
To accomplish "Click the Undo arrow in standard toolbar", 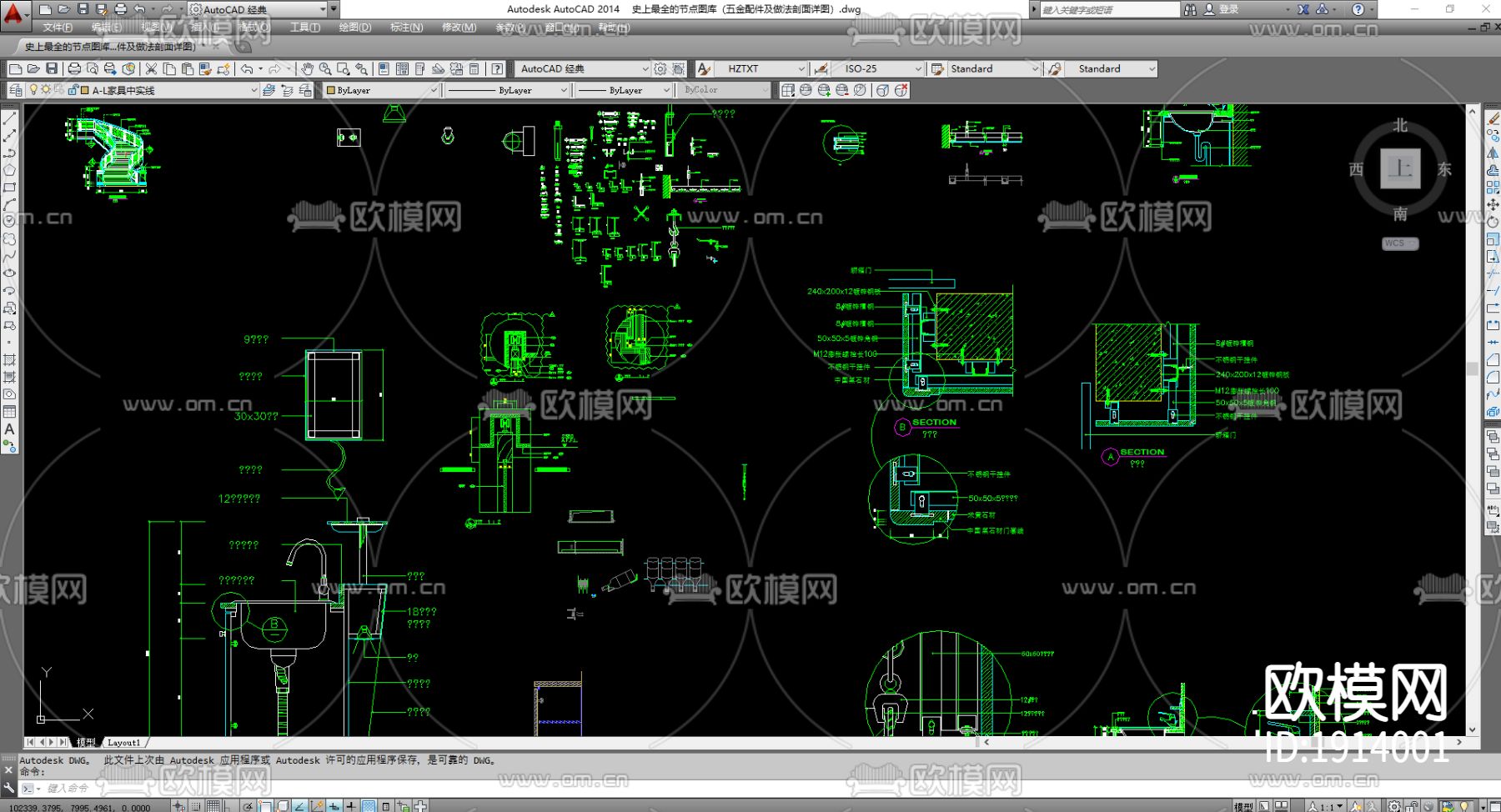I will click(x=247, y=68).
